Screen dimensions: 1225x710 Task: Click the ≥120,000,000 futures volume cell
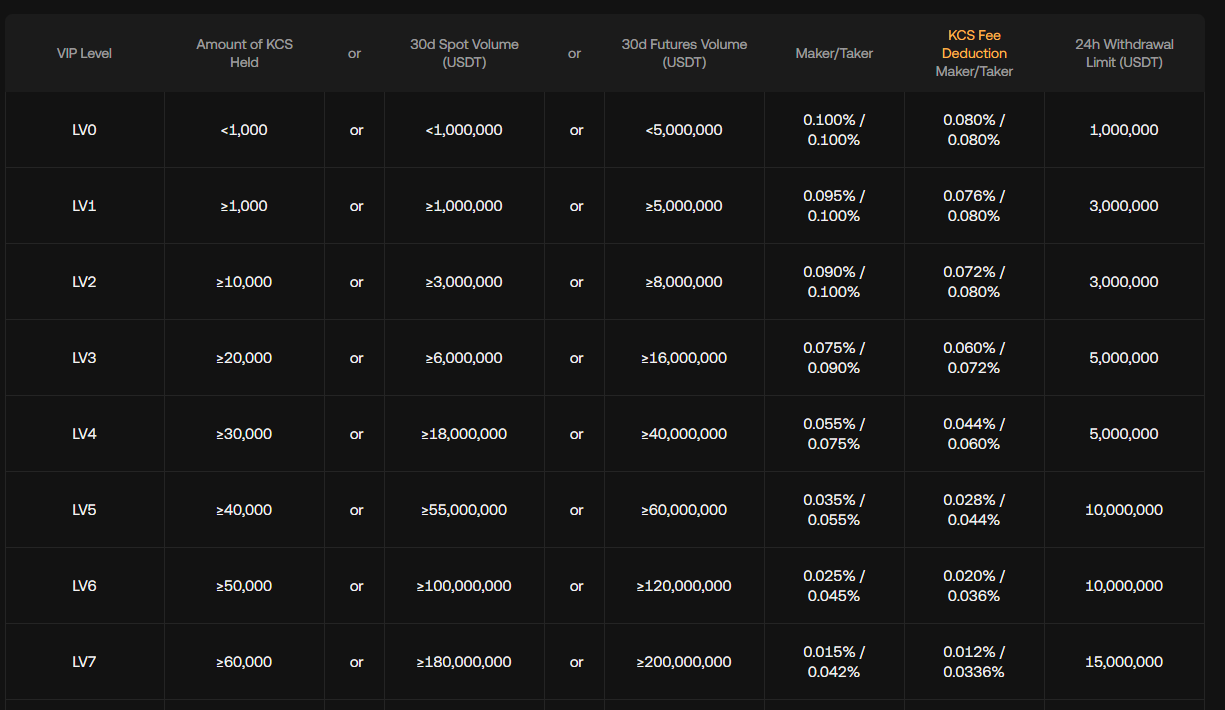pyautogui.click(x=684, y=586)
